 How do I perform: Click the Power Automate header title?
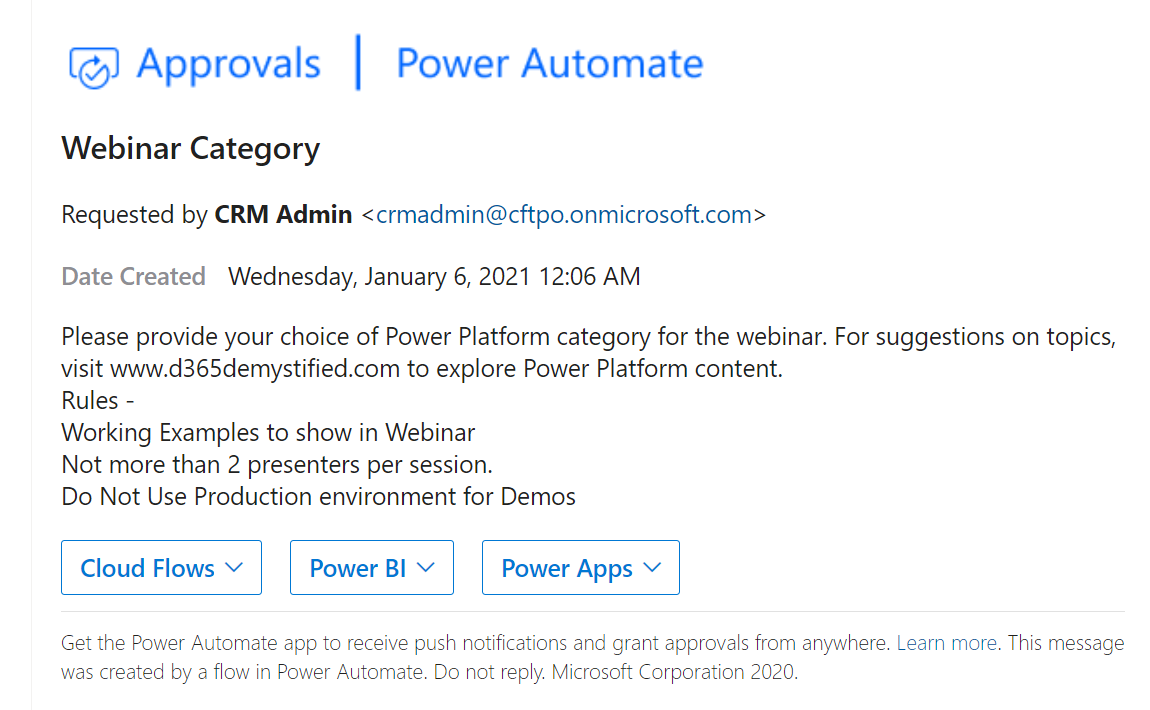[549, 63]
